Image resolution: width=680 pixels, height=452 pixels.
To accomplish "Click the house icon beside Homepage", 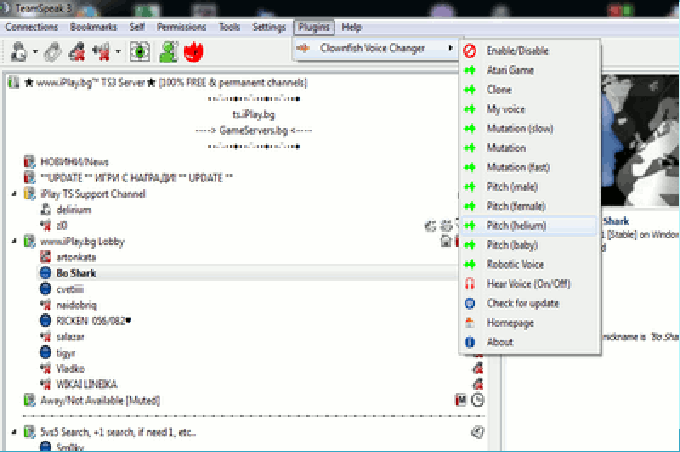I will coord(469,323).
